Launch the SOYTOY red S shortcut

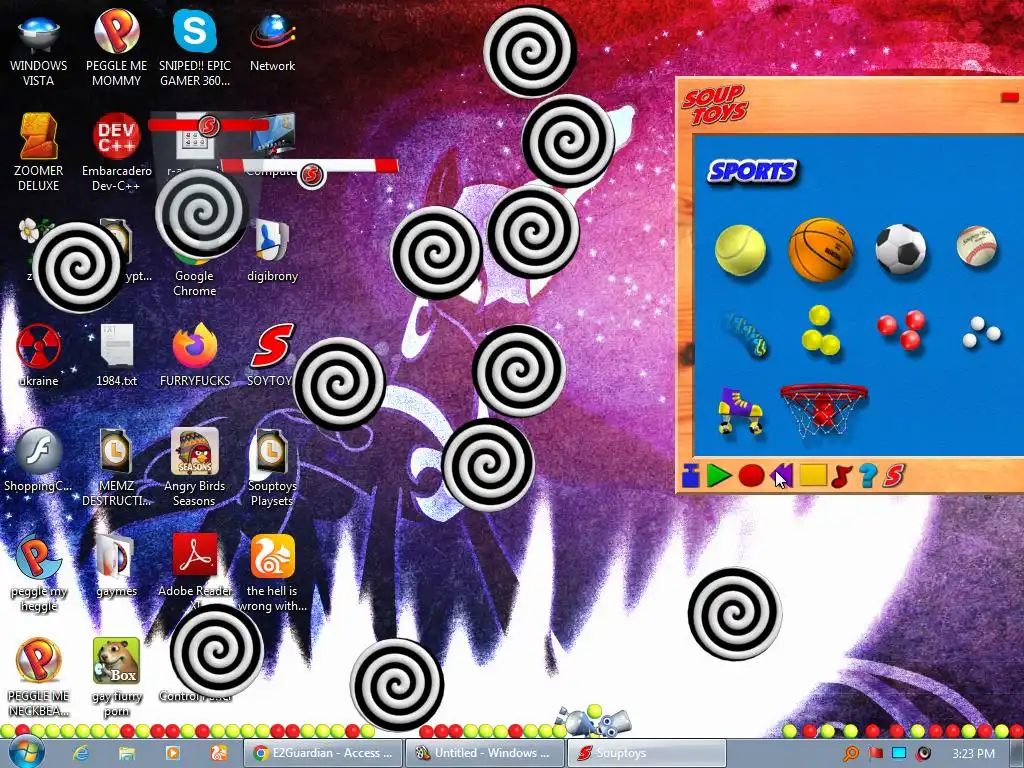pyautogui.click(x=272, y=355)
